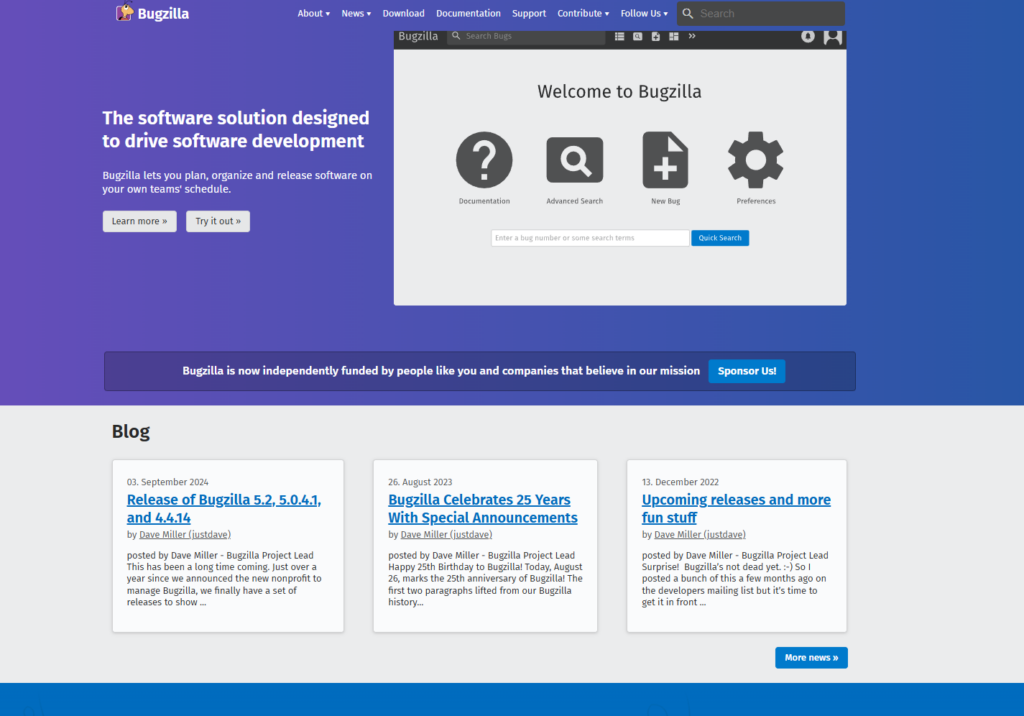Open the Support menu item
The width and height of the screenshot is (1024, 716).
click(x=529, y=14)
